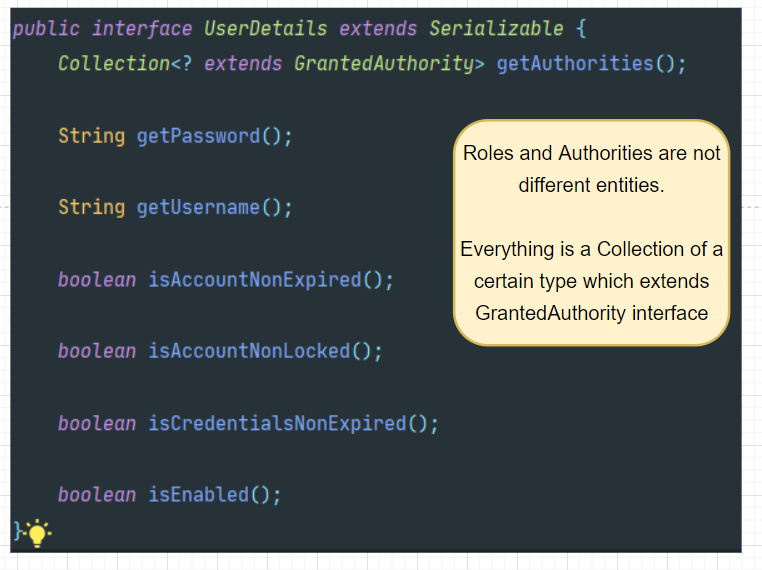Click the interface keyword in the declaration
Image resolution: width=762 pixels, height=570 pixels.
click(x=142, y=28)
